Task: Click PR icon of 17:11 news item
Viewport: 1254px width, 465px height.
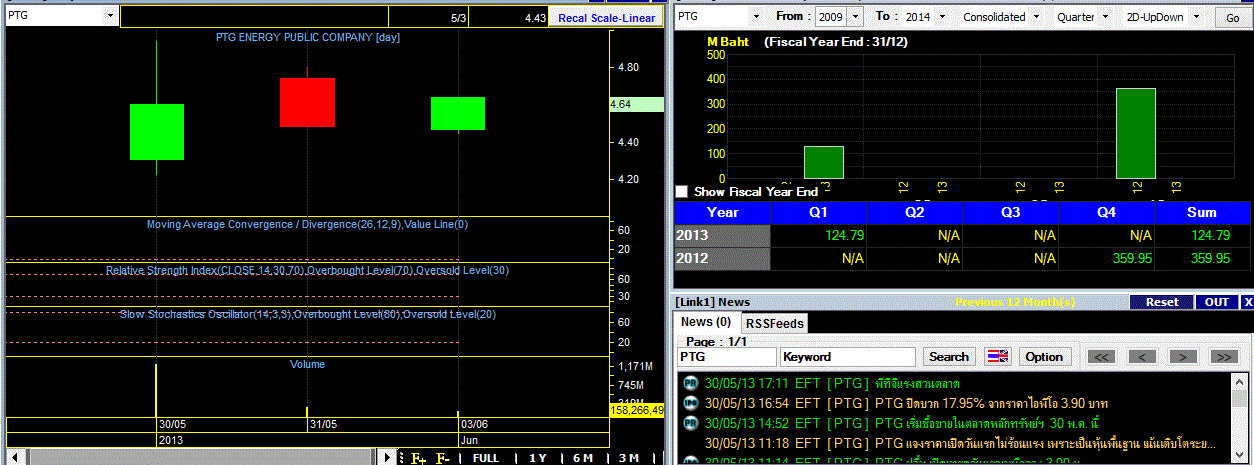Action: [x=690, y=383]
